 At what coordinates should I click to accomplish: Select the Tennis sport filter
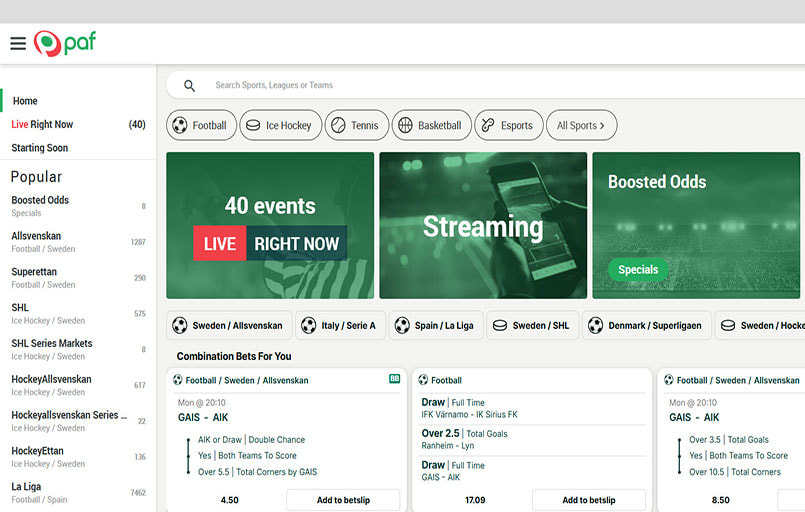(357, 125)
